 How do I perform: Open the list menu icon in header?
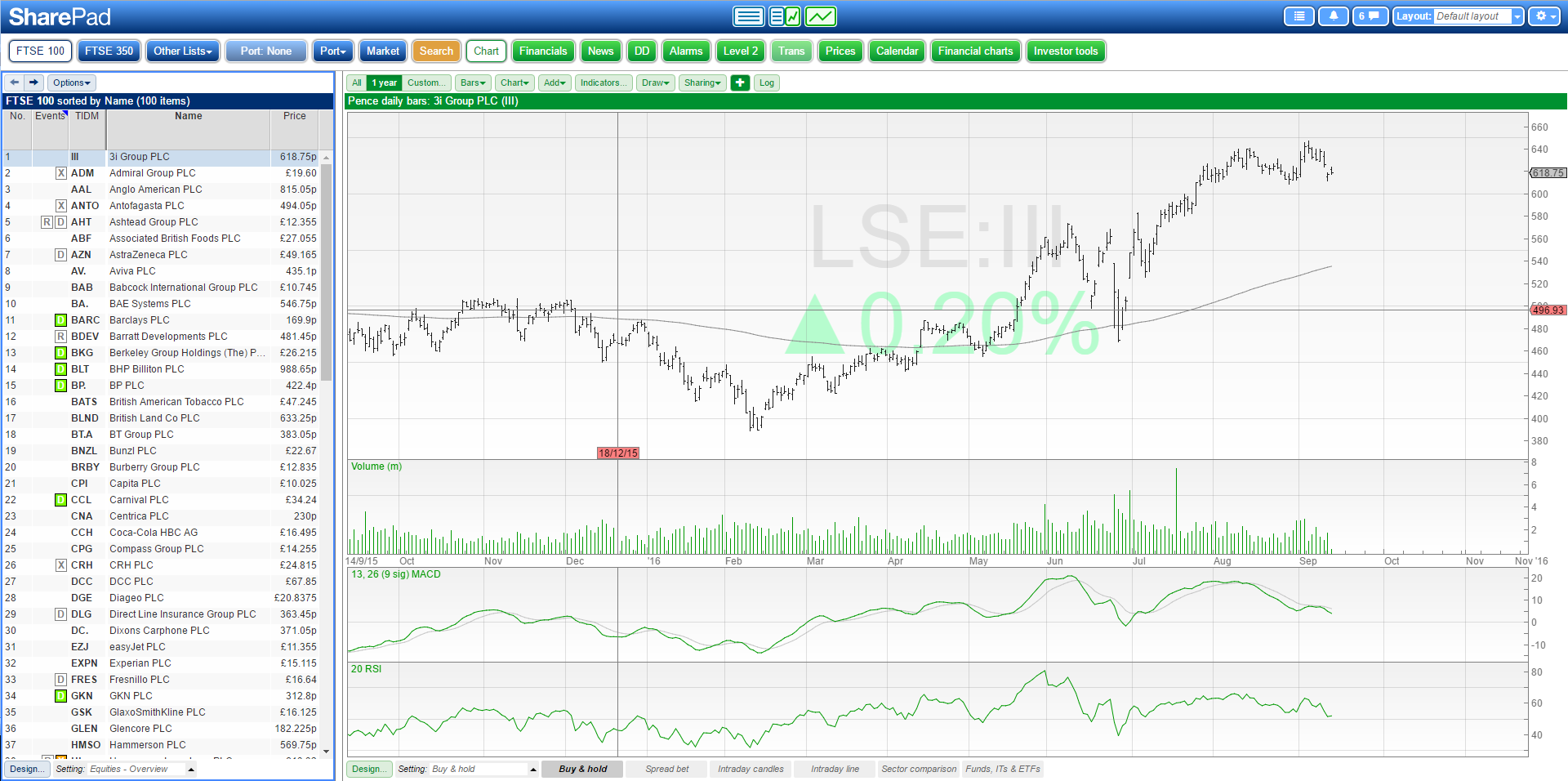pos(1298,16)
